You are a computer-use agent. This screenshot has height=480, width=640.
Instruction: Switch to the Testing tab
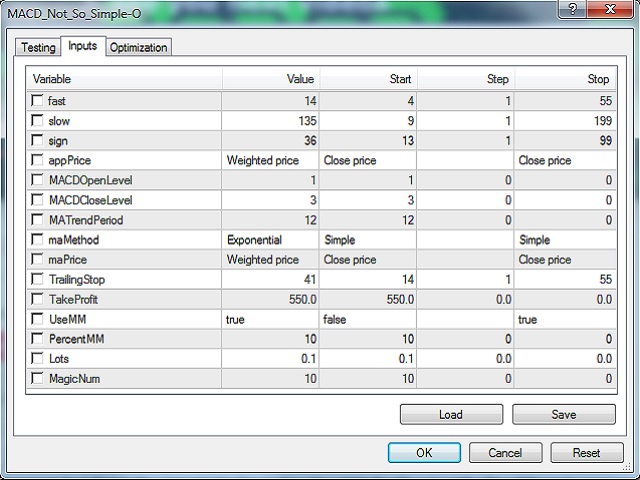[x=38, y=47]
